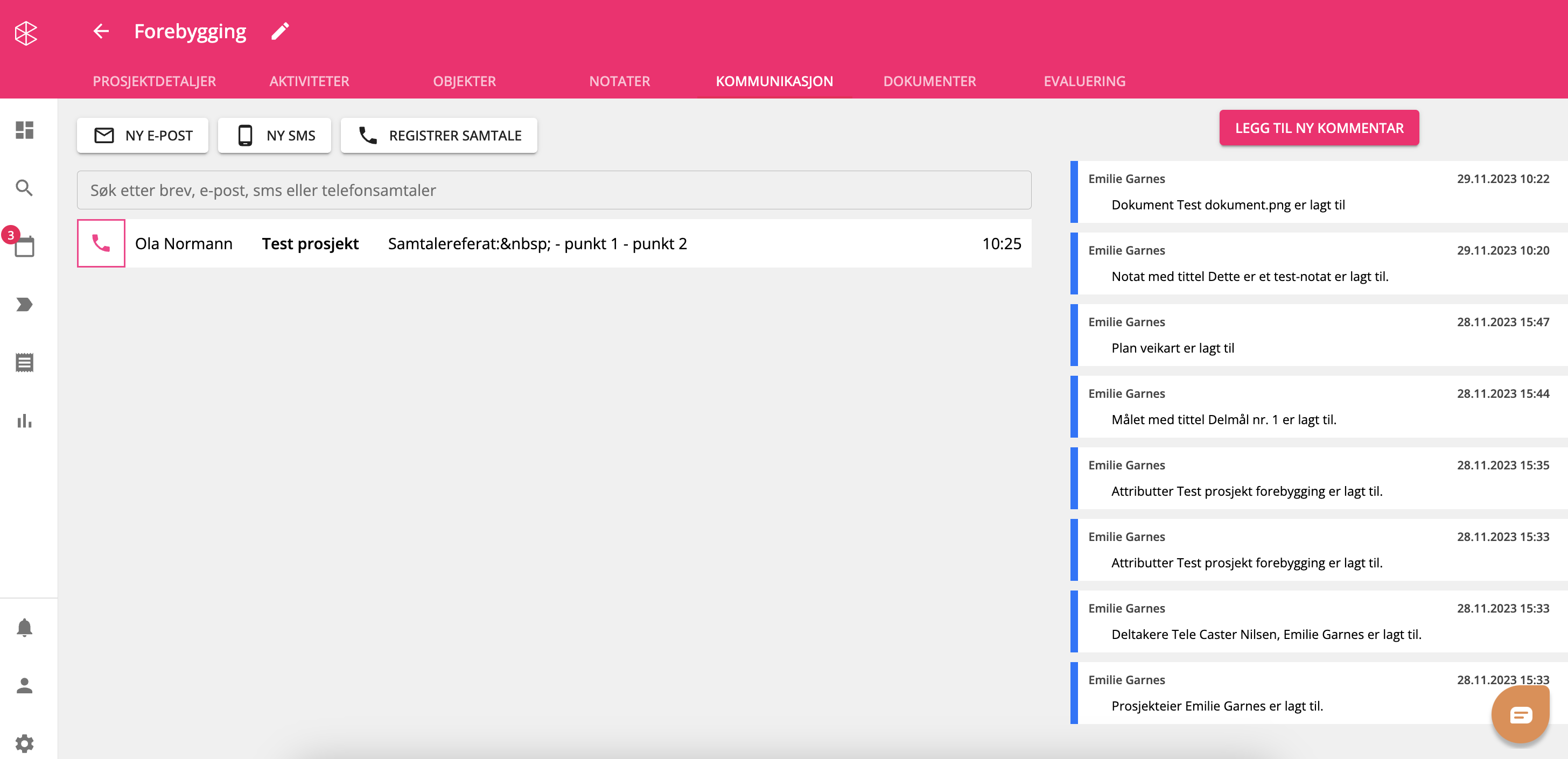1568x759 pixels.
Task: Open the bar chart statistics icon
Action: 24,420
